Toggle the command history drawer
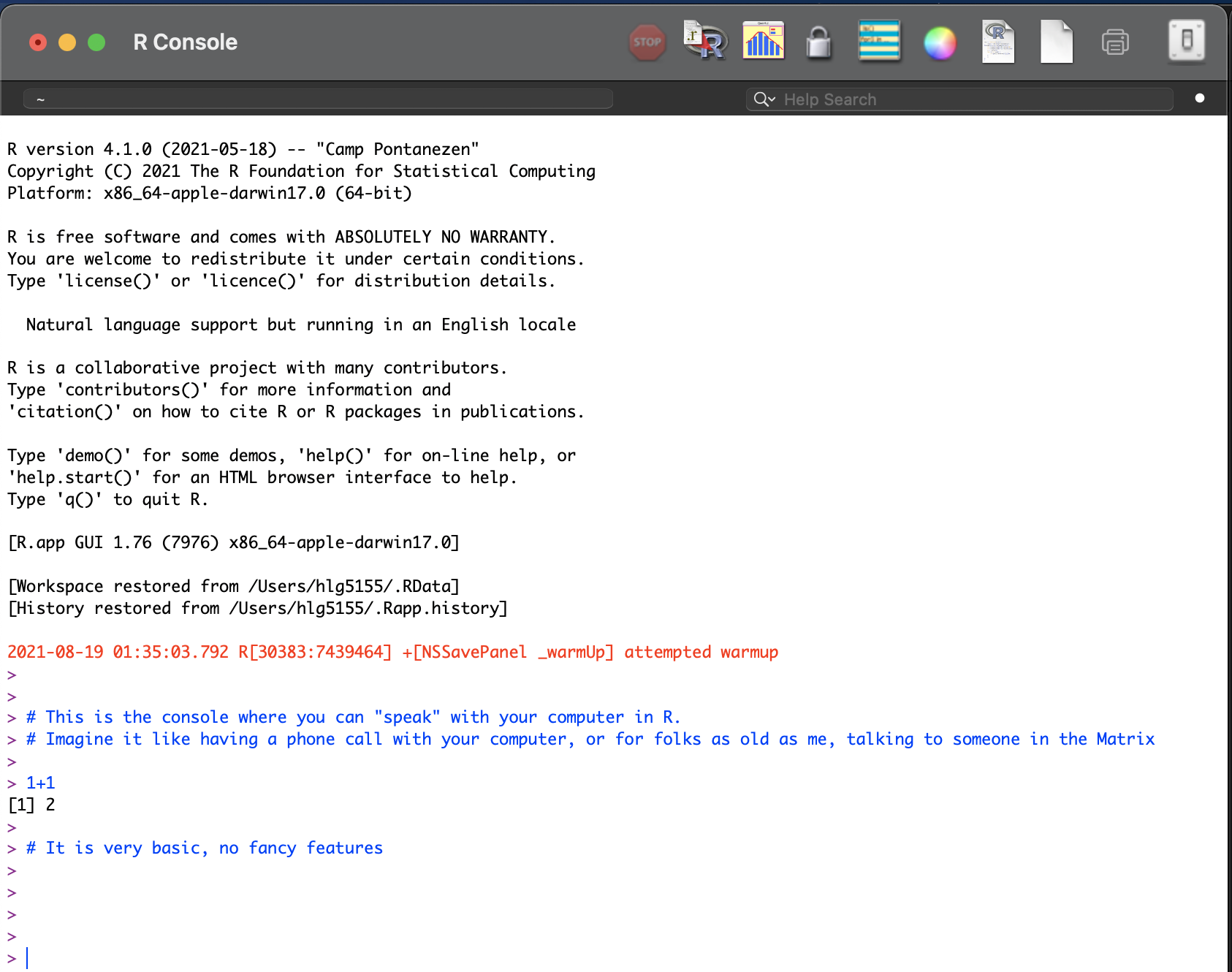The height and width of the screenshot is (972, 1232). pos(879,42)
